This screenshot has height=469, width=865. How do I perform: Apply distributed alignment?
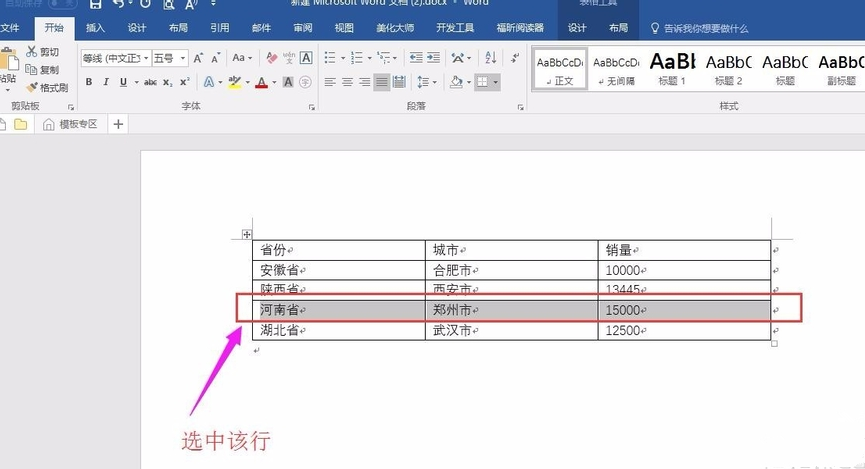pyautogui.click(x=399, y=82)
